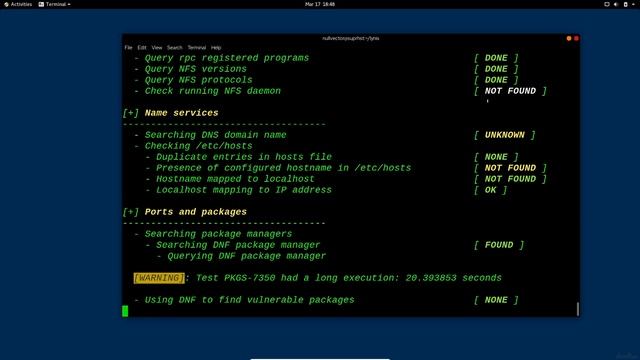Image resolution: width=640 pixels, height=360 pixels.
Task: Open the Terminal app menu in top bar
Action: point(54,4)
